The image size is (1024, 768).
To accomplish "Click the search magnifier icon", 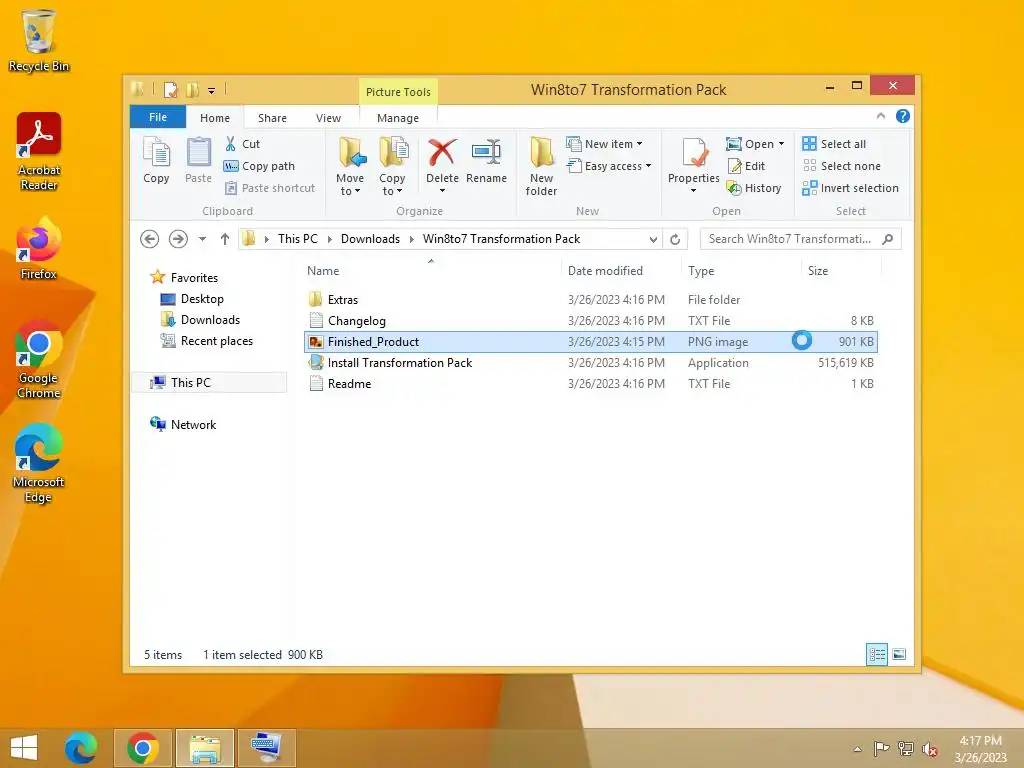I will pos(888,239).
